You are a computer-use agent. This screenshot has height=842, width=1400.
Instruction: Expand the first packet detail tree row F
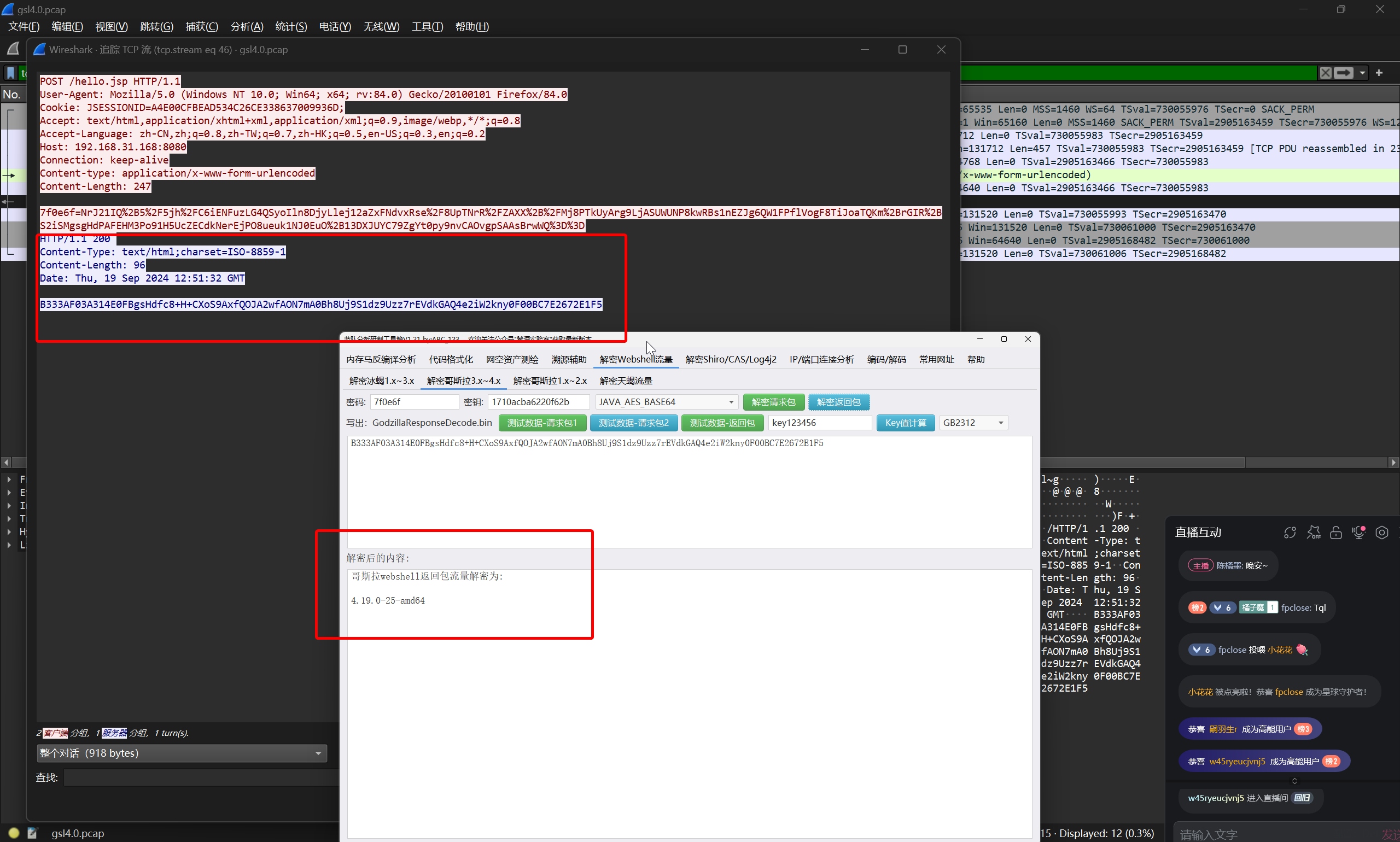9,480
